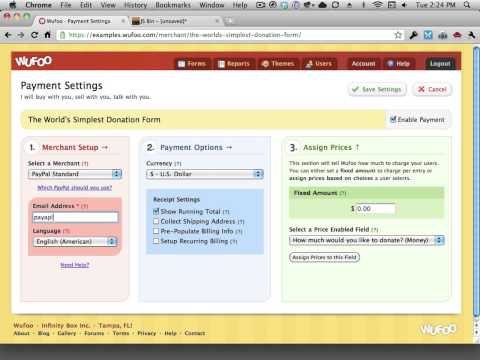The image size is (480, 360).
Task: Toggle the Enable Payment checkbox
Action: point(393,119)
